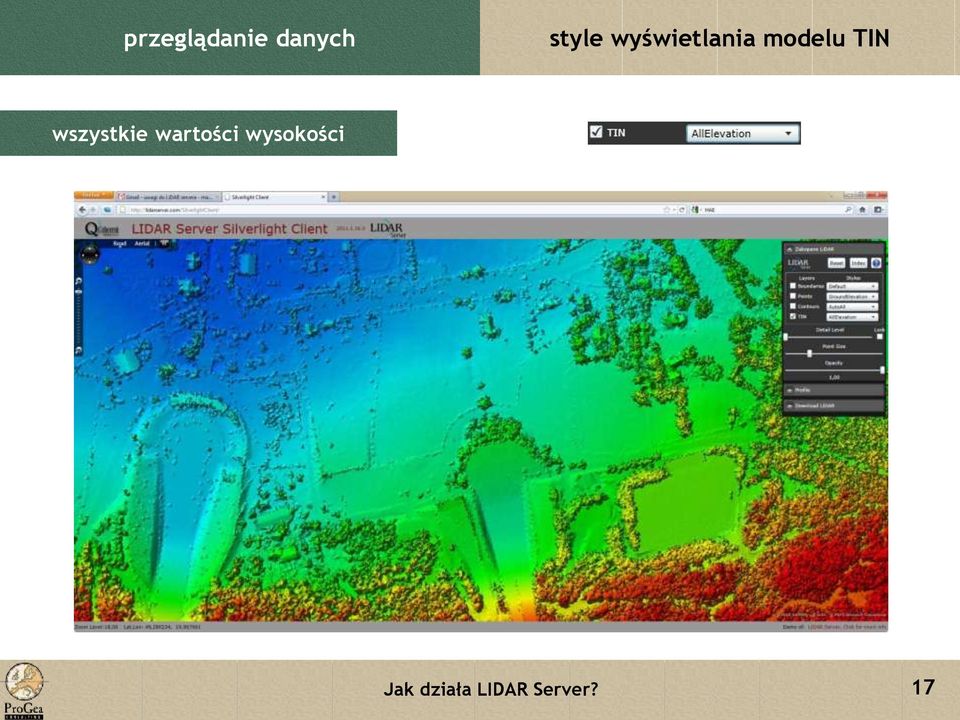
Task: Click the LIDAR Server logo in the header
Action: point(388,229)
